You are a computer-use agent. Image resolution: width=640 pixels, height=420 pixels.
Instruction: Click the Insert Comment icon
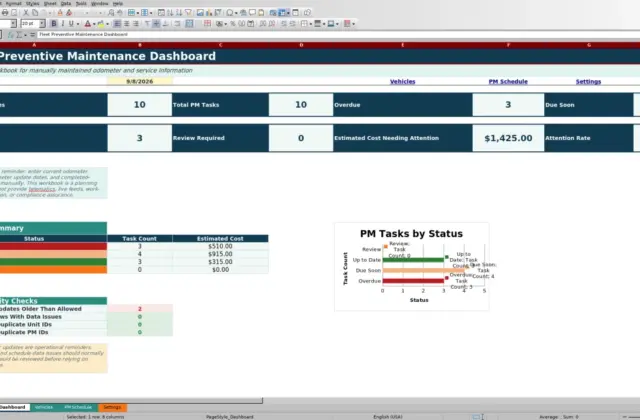click(252, 13)
